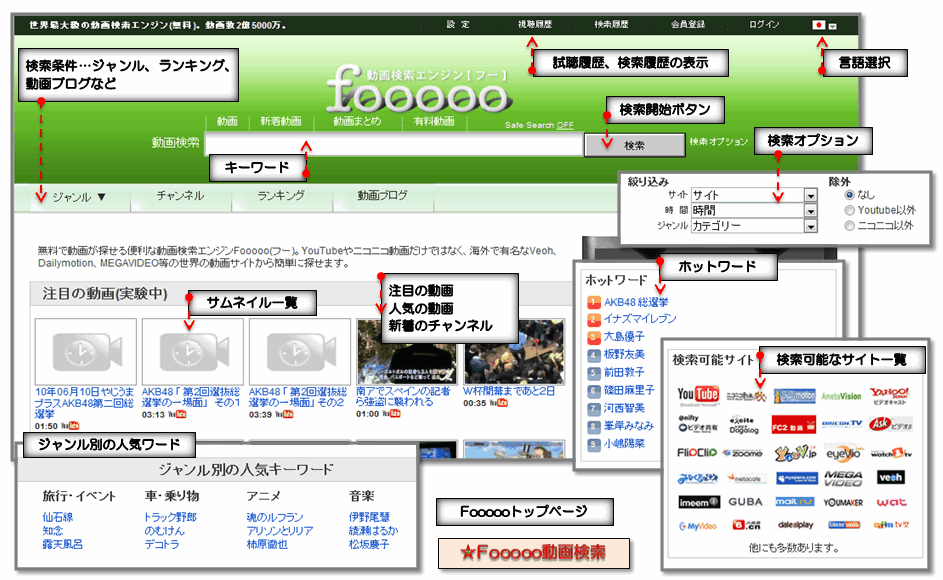The height and width of the screenshot is (580, 943).
Task: Open the AmebaVision site logo
Action: (841, 396)
